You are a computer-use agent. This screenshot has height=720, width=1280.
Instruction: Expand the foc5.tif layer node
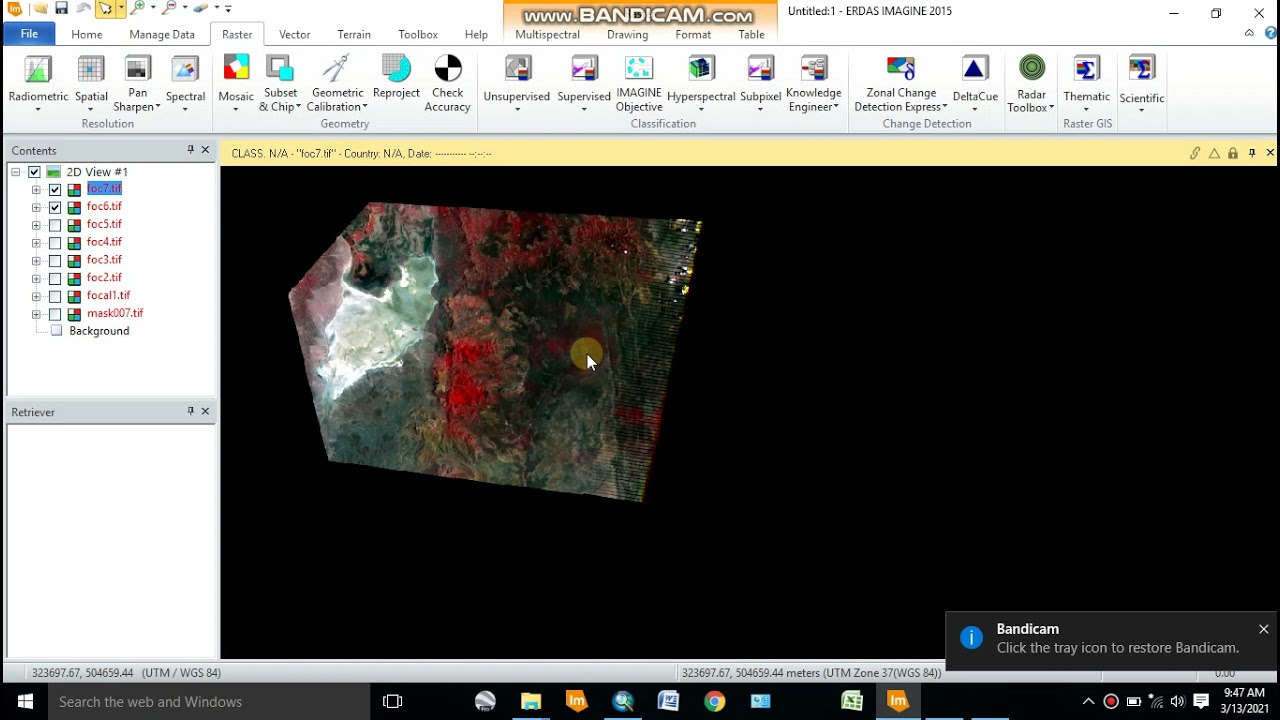tap(36, 225)
